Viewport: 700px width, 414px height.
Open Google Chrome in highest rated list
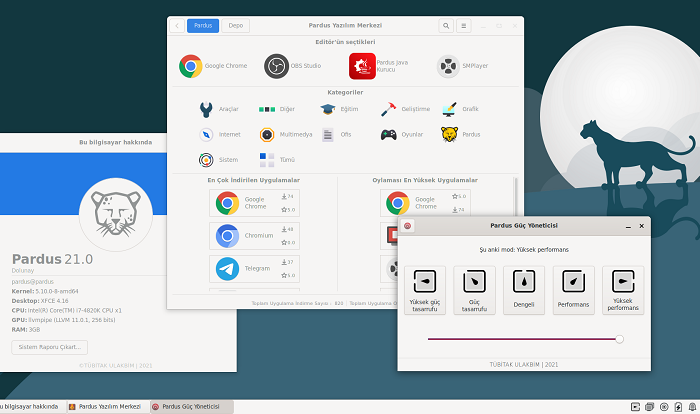(x=425, y=203)
